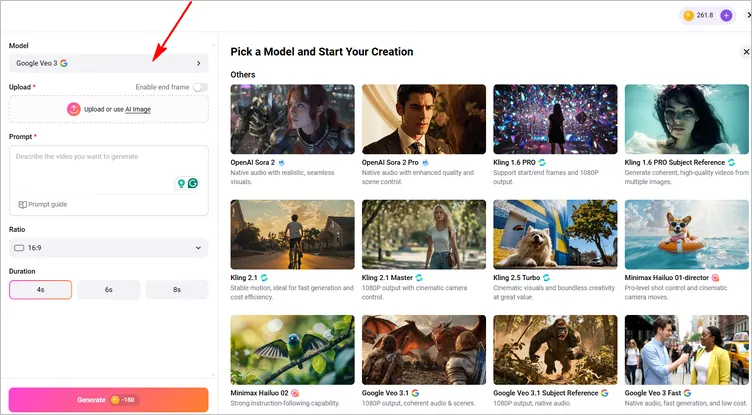Click the Minimax Hailuo 01-director logo icon
The width and height of the screenshot is (752, 415).
click(x=715, y=278)
